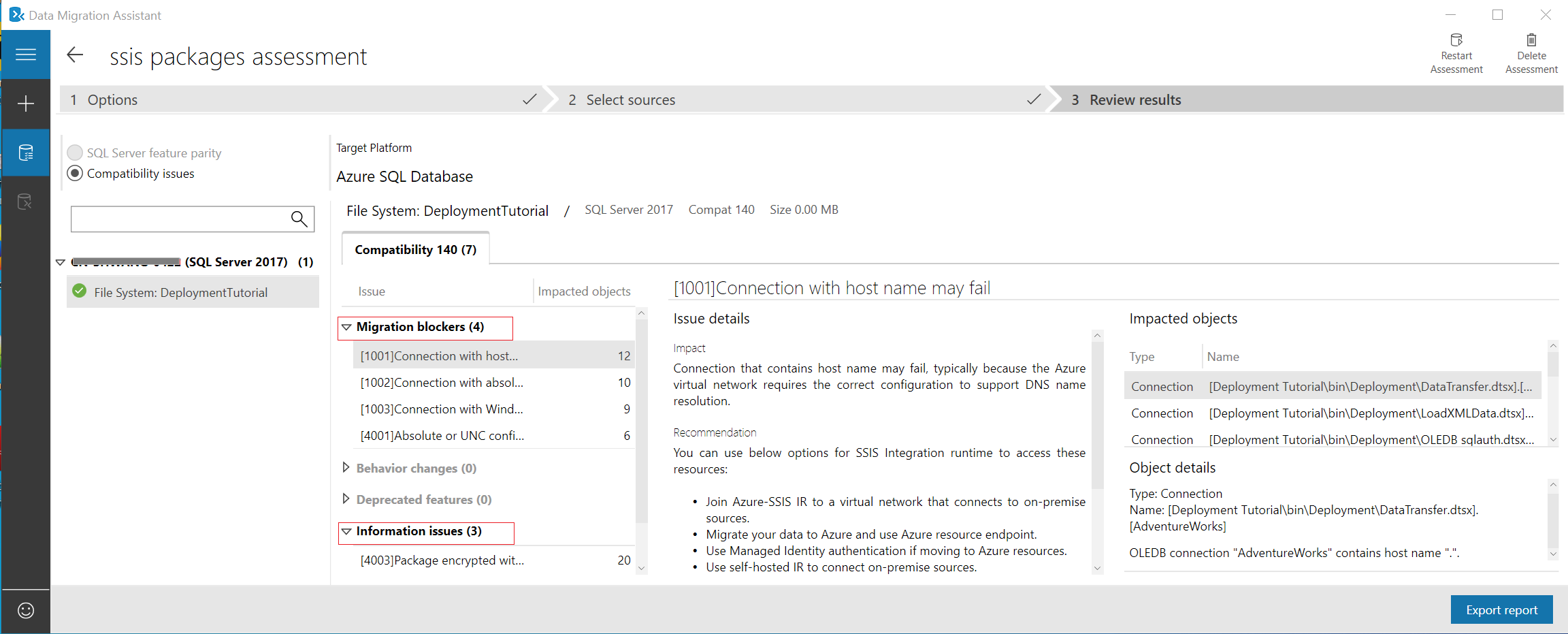Click the issue list scrollbar thumb

tap(641, 420)
